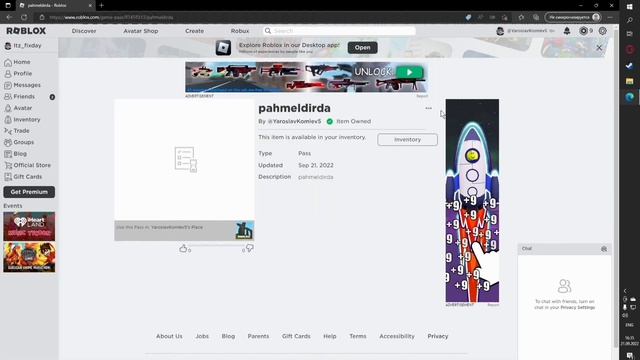Viewport: 640px width, 360px height.
Task: Click the itz_fixday user in sidebar
Action: click(24, 46)
